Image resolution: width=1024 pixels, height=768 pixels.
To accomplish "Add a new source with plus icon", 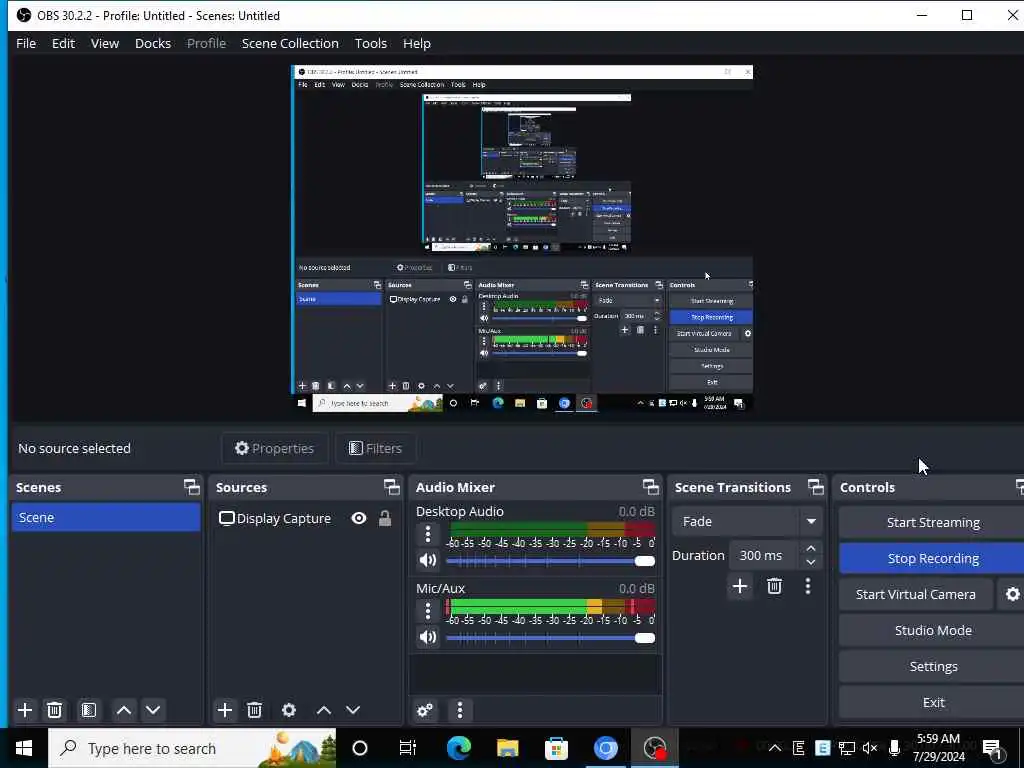I will 225,710.
